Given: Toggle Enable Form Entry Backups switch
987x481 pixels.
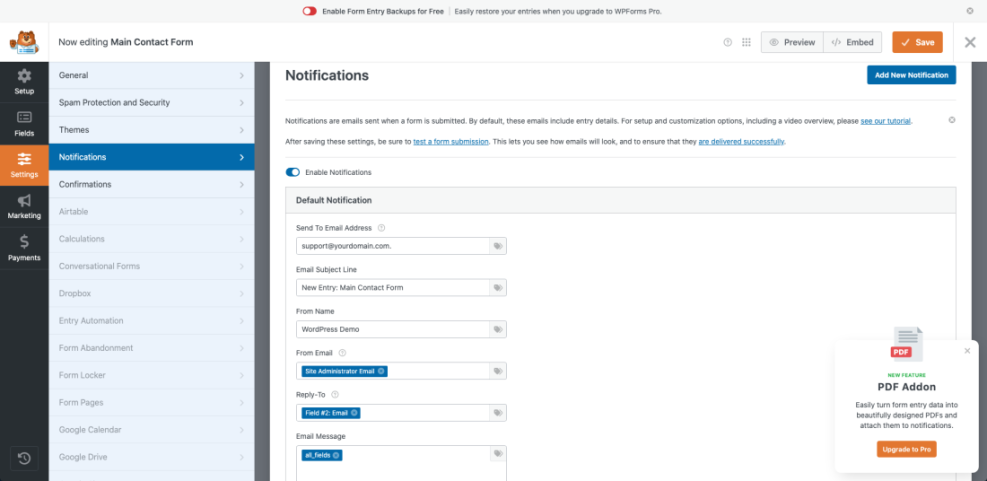Looking at the screenshot, I should [309, 11].
